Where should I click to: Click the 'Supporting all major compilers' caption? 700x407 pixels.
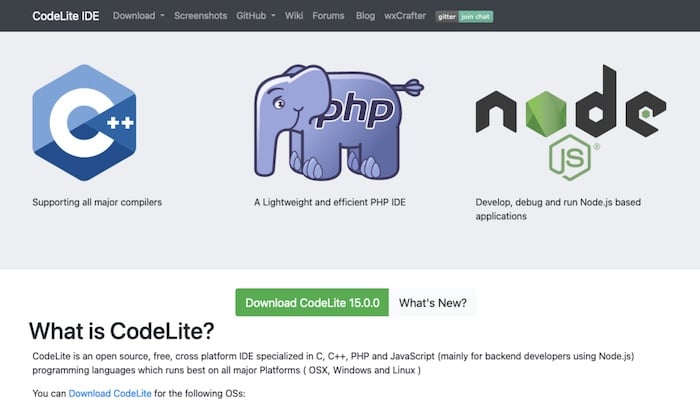(97, 202)
